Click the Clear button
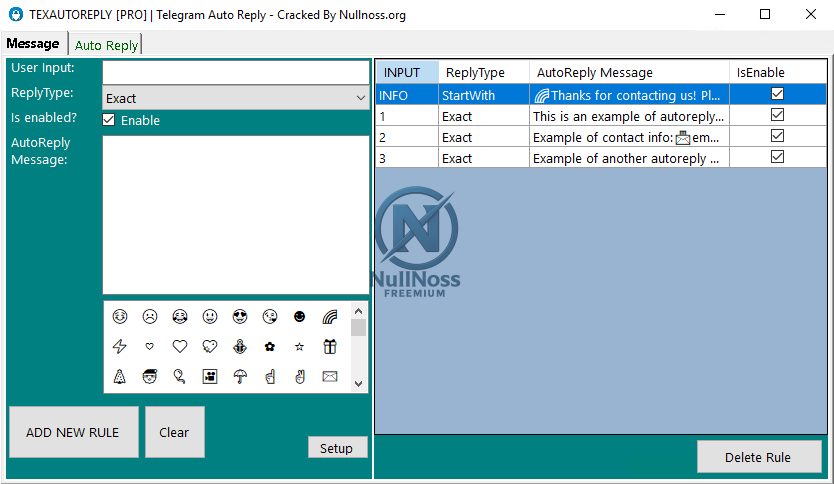834x484 pixels. (174, 432)
